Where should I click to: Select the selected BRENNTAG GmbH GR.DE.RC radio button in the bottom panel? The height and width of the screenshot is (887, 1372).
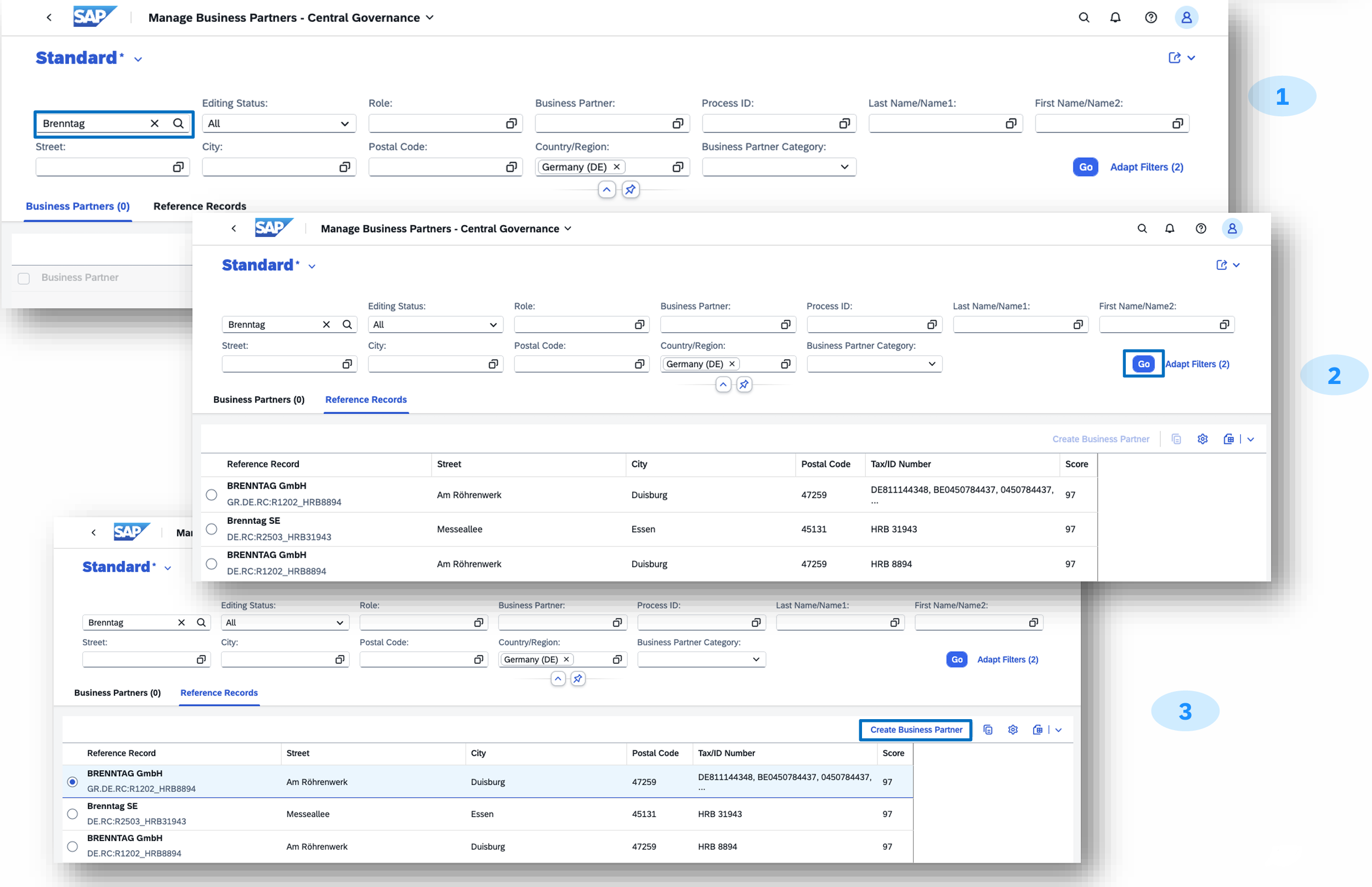(x=72, y=782)
